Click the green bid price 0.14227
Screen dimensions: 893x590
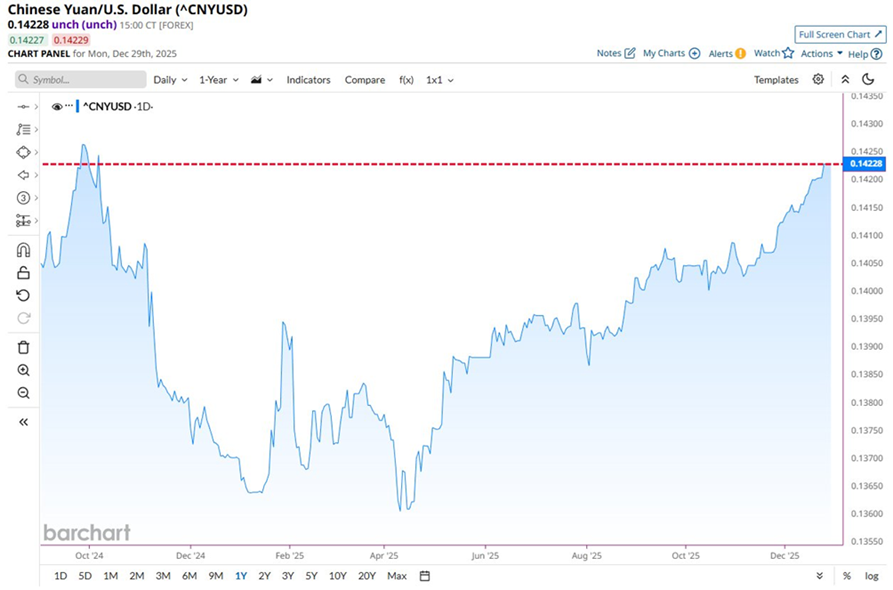coord(27,40)
